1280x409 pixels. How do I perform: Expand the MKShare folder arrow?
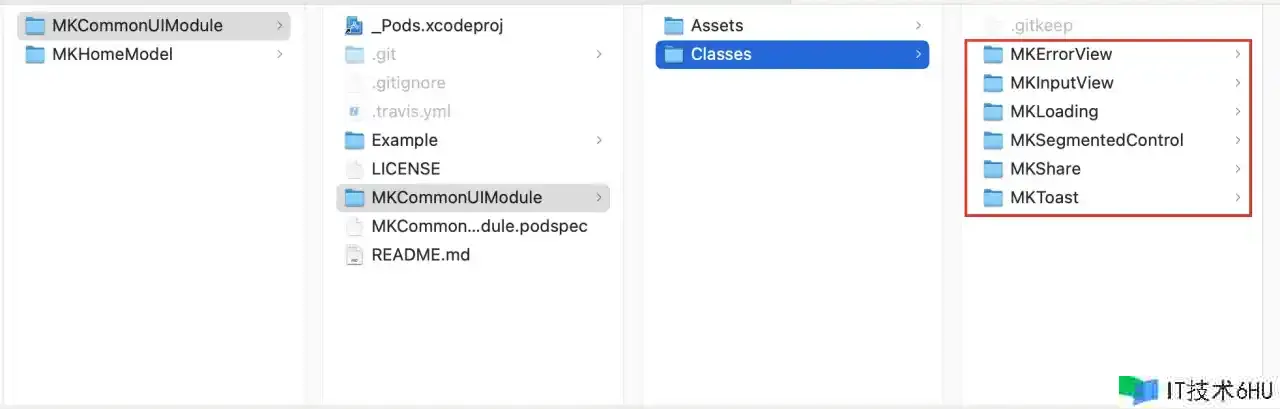[x=1238, y=169]
